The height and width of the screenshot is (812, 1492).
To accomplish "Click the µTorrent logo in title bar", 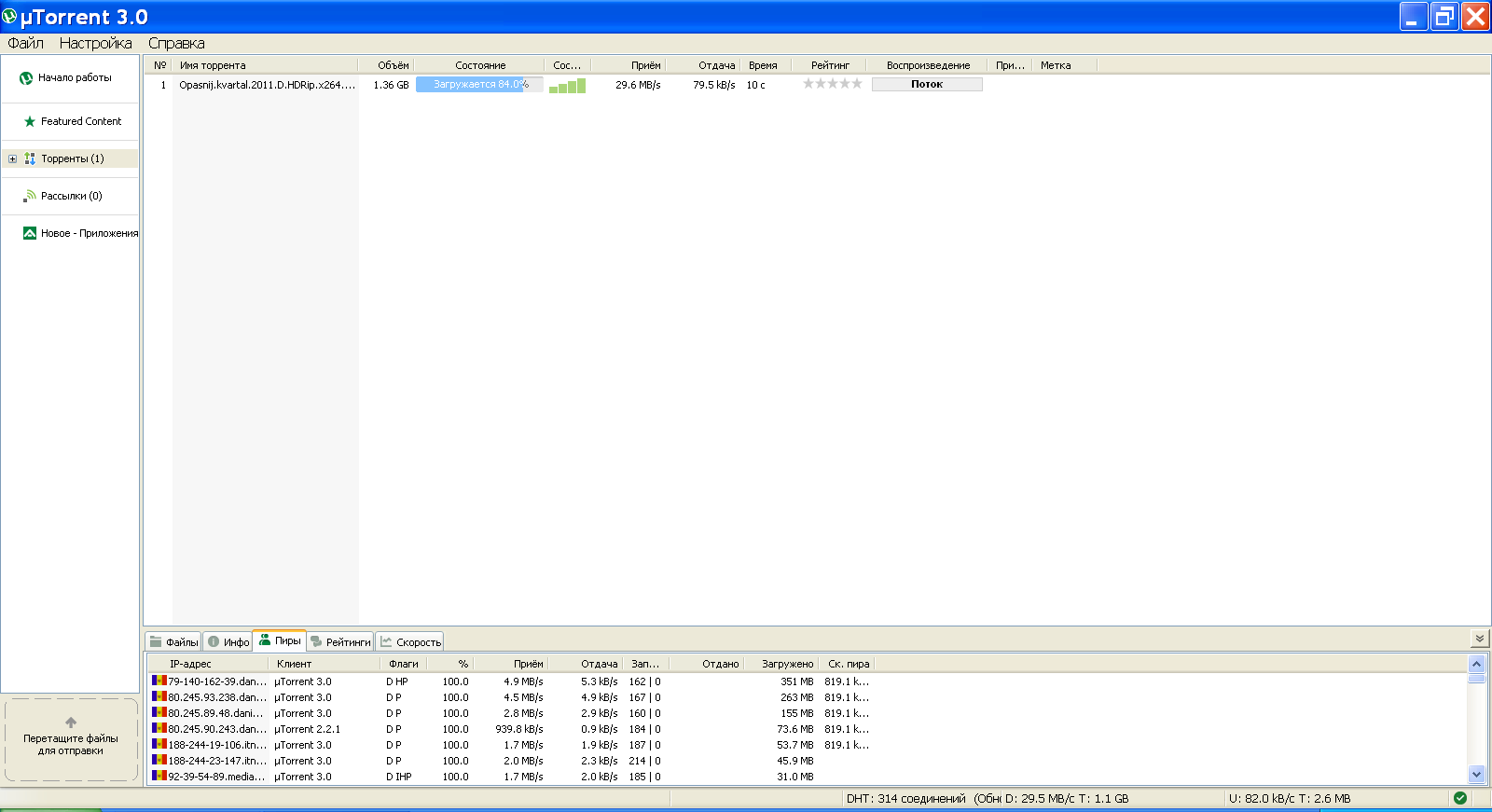I will click(9, 16).
